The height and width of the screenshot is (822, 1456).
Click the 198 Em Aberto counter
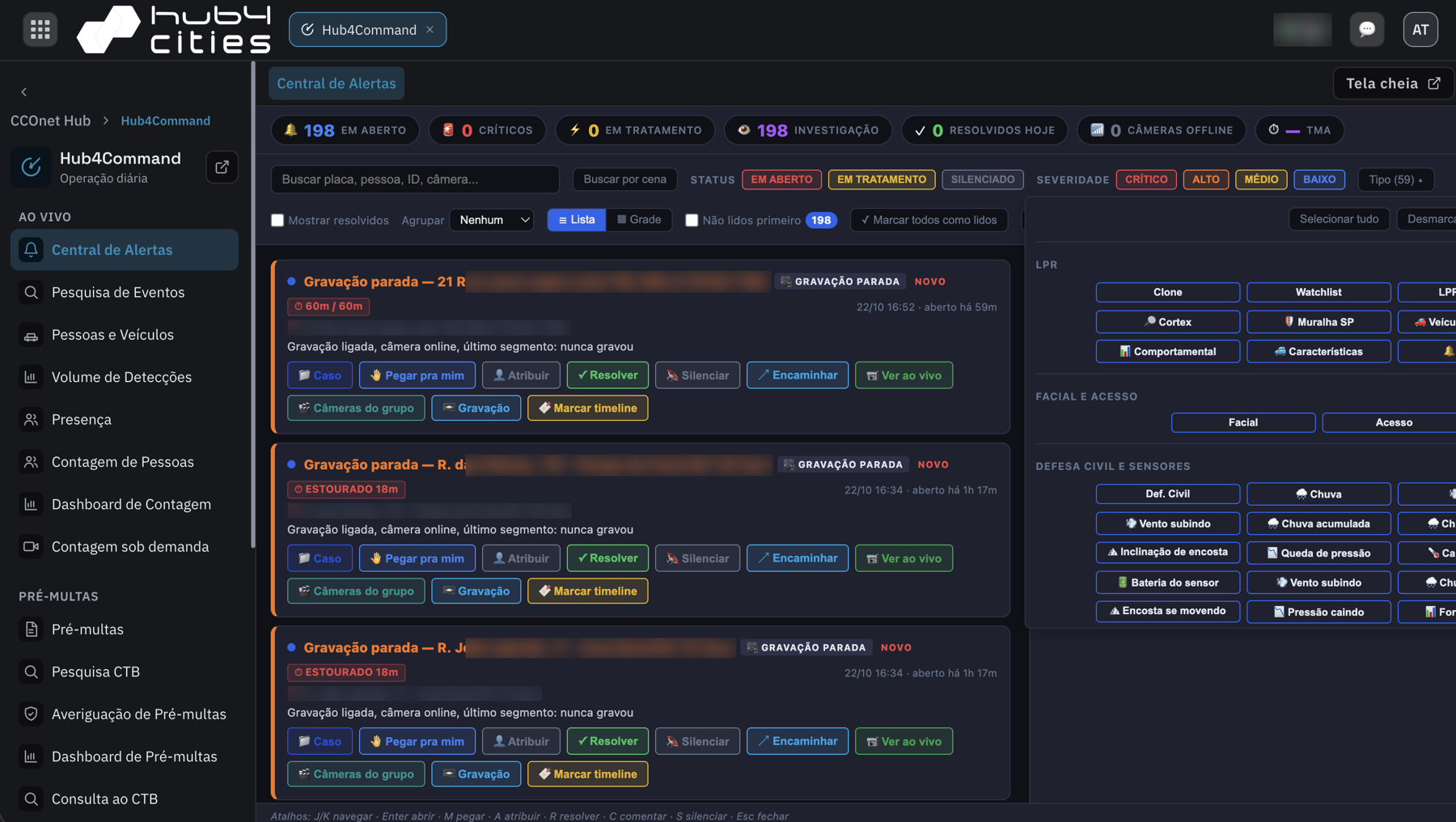click(345, 130)
